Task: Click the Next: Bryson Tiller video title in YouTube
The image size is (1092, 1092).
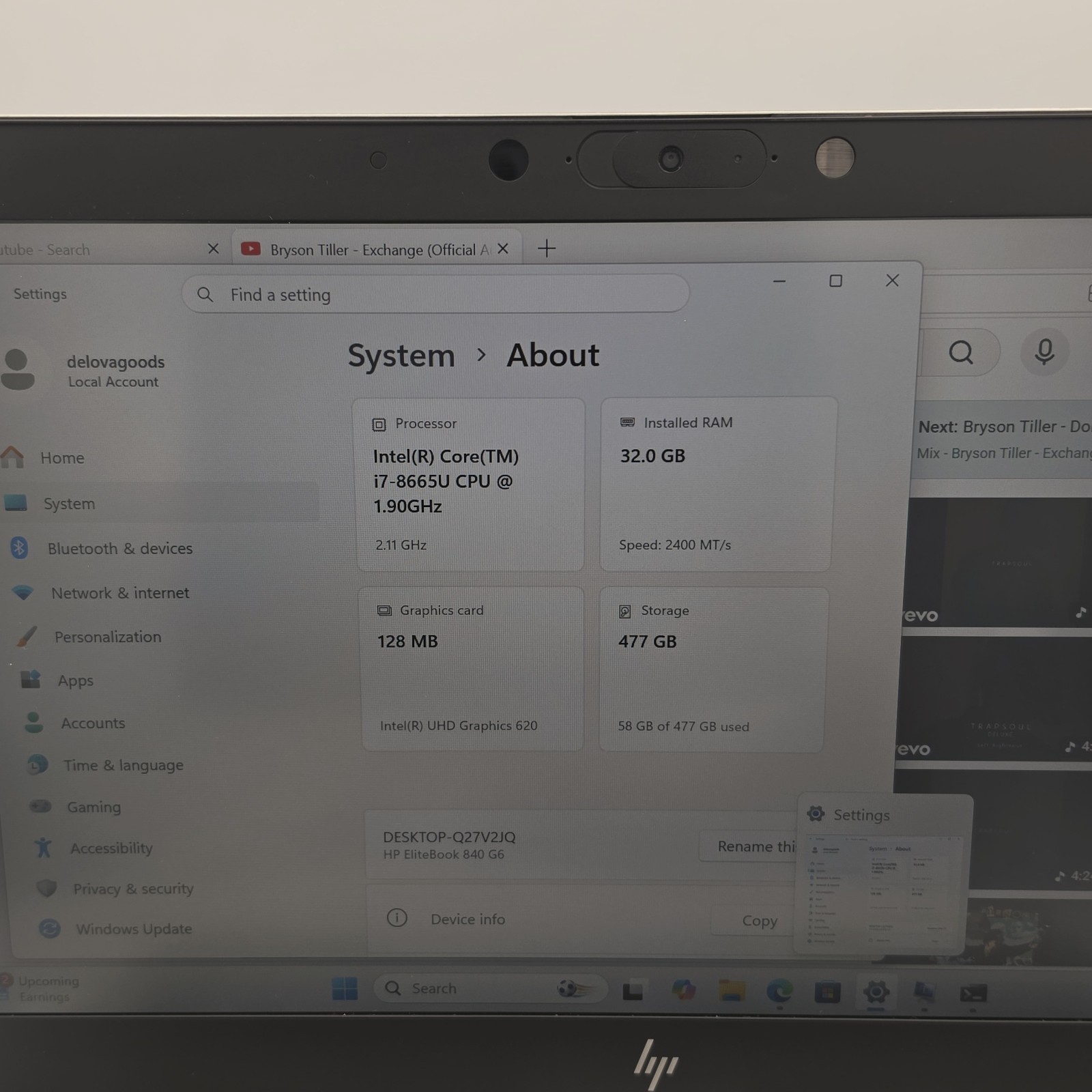Action: [1005, 427]
